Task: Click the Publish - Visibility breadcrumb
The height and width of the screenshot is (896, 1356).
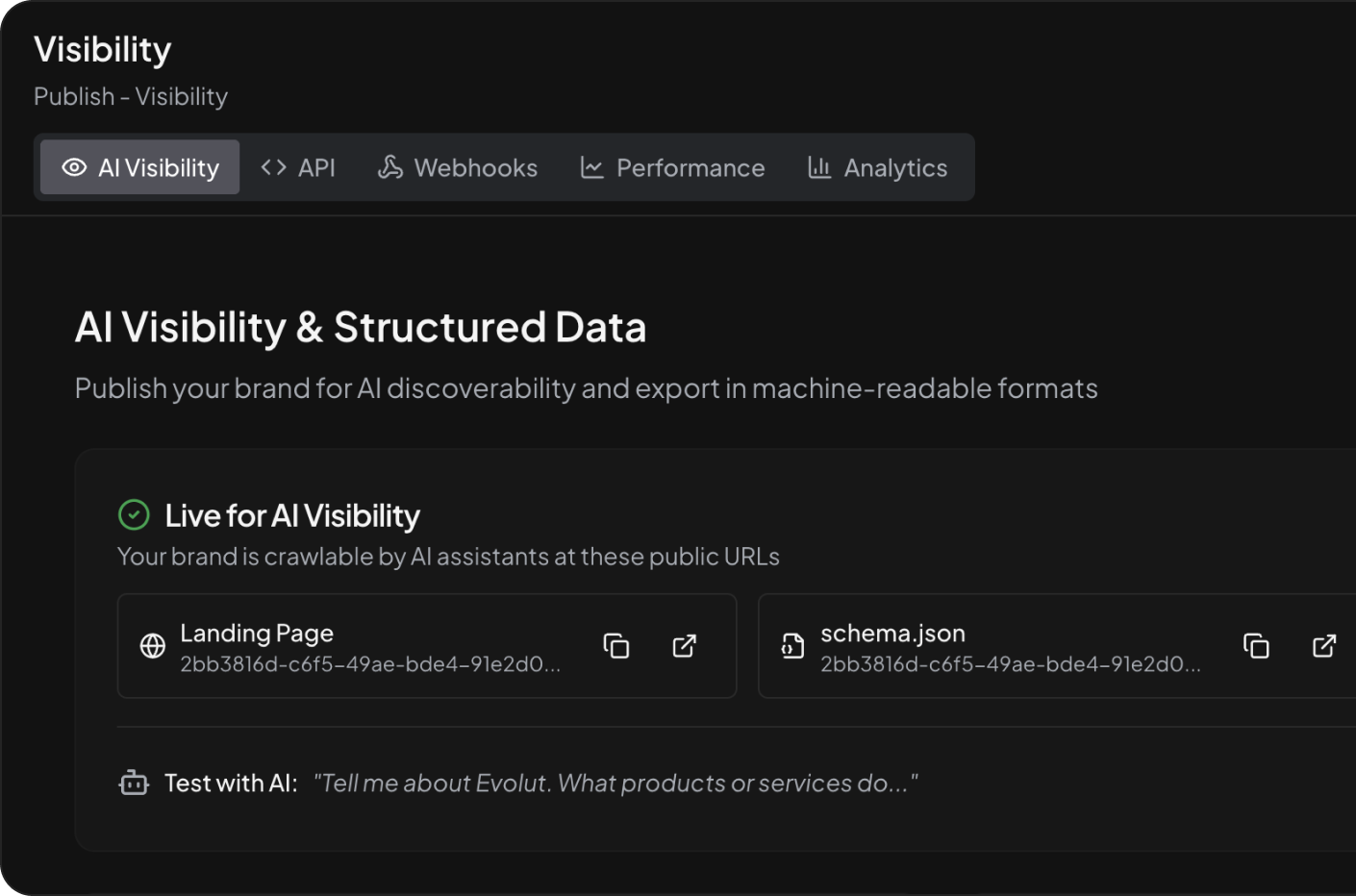Action: click(x=131, y=96)
